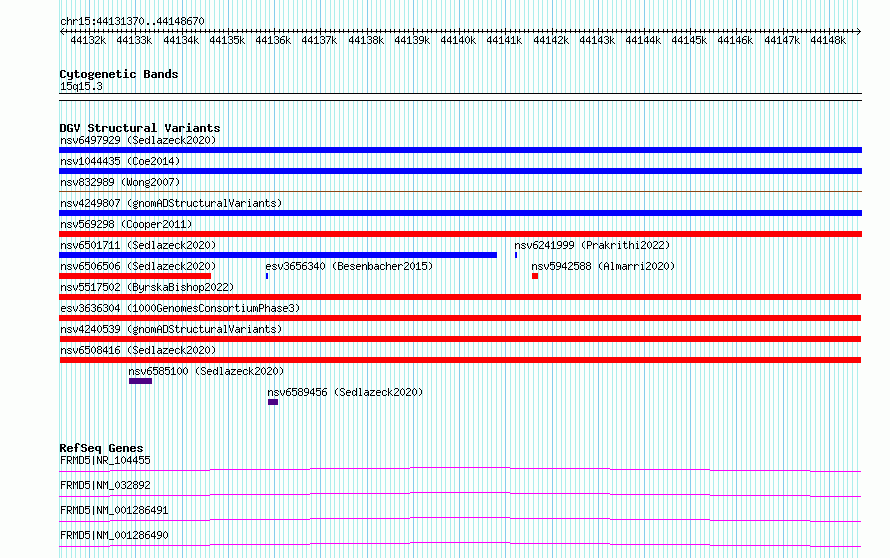
Task: Click the nsv6585100 (Sedlazeck2020) label
Action: tap(206, 371)
